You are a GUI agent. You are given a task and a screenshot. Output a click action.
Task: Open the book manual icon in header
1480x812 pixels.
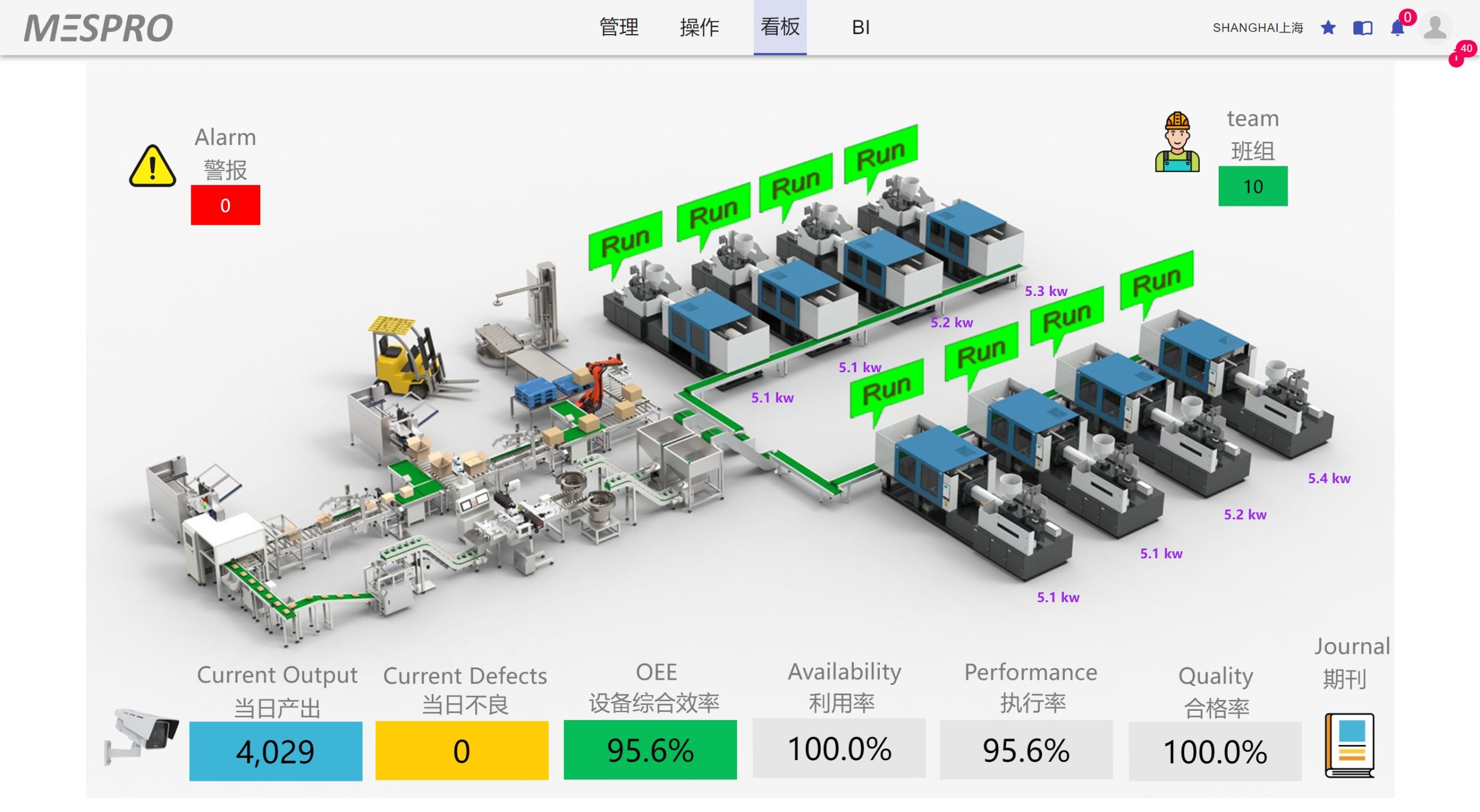tap(1363, 28)
